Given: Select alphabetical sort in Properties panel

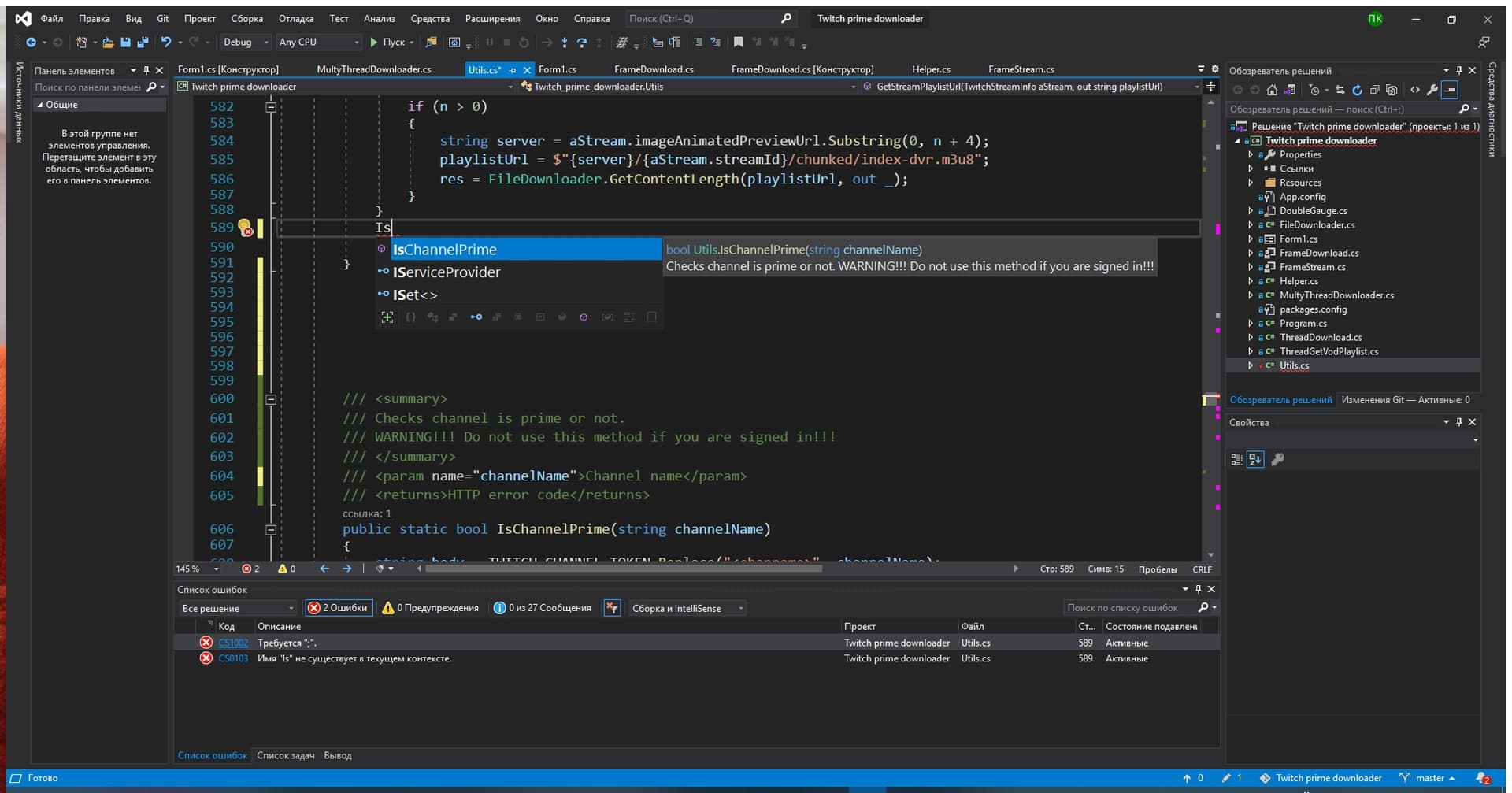Looking at the screenshot, I should coord(1255,459).
